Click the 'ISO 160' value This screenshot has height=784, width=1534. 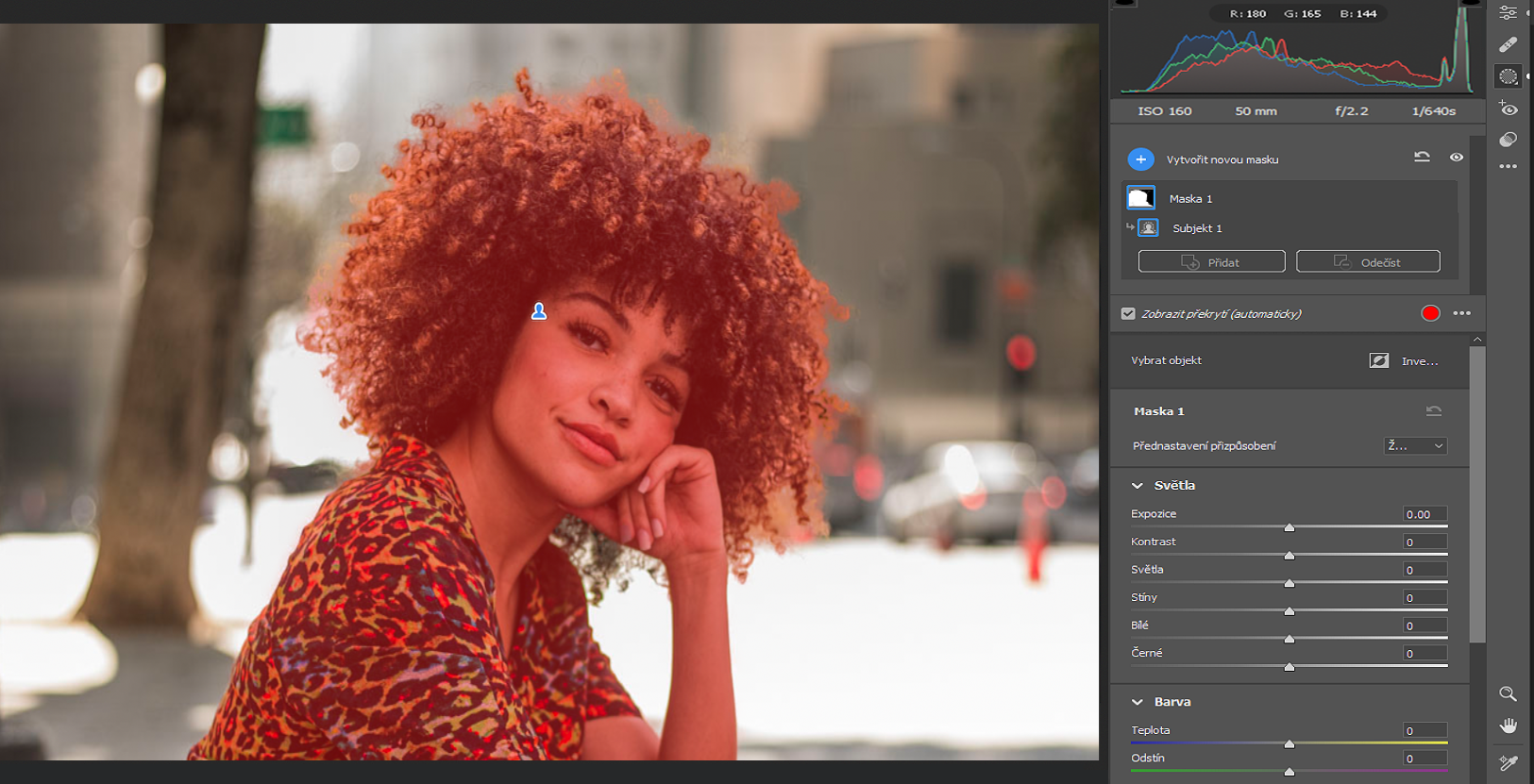coord(1165,111)
